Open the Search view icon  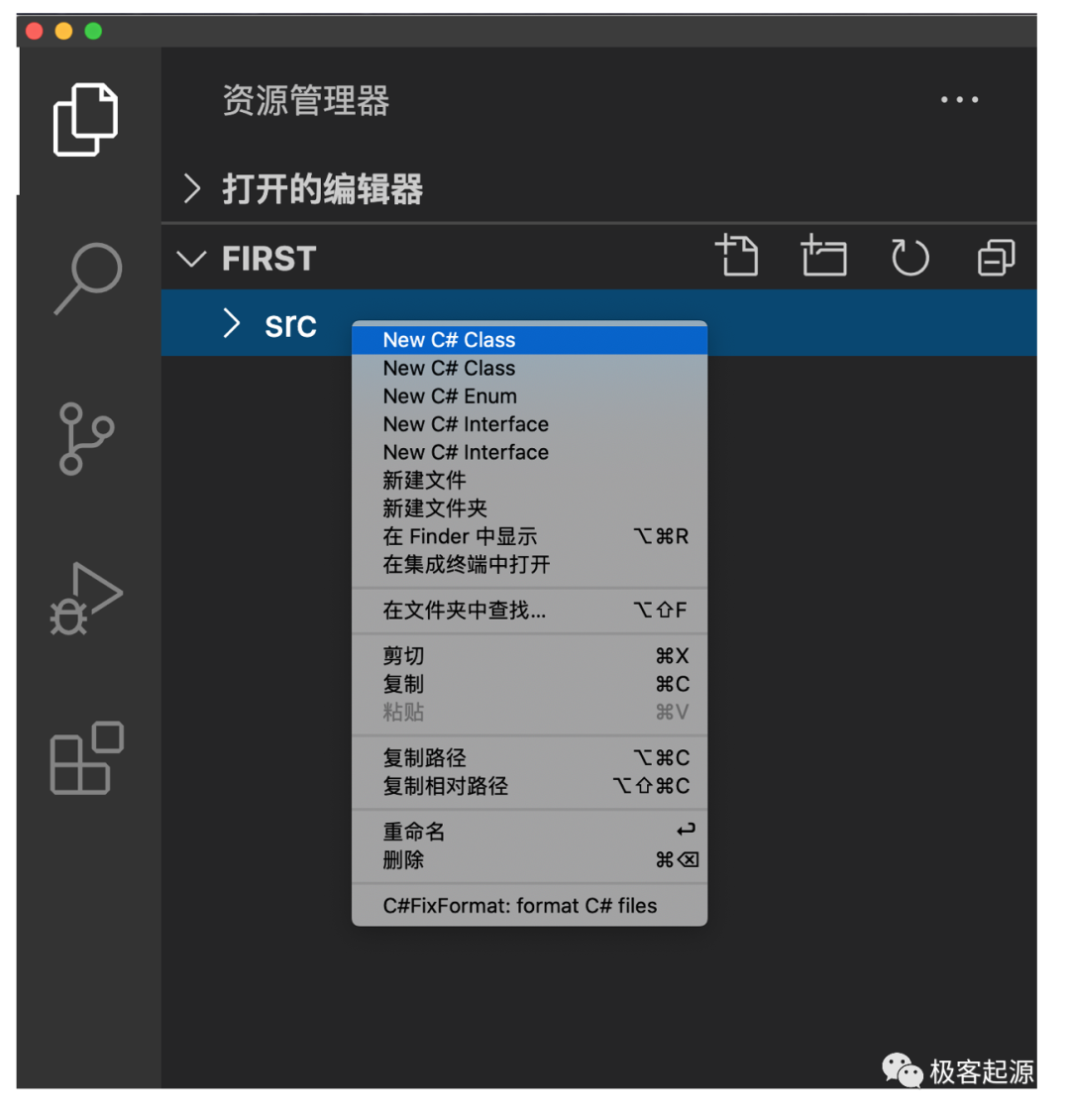[88, 279]
